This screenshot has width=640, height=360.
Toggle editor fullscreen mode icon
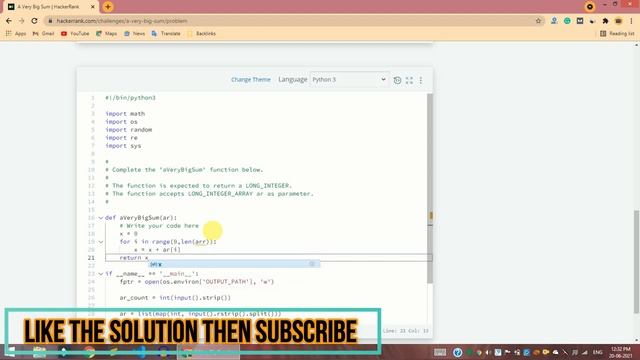pos(409,80)
